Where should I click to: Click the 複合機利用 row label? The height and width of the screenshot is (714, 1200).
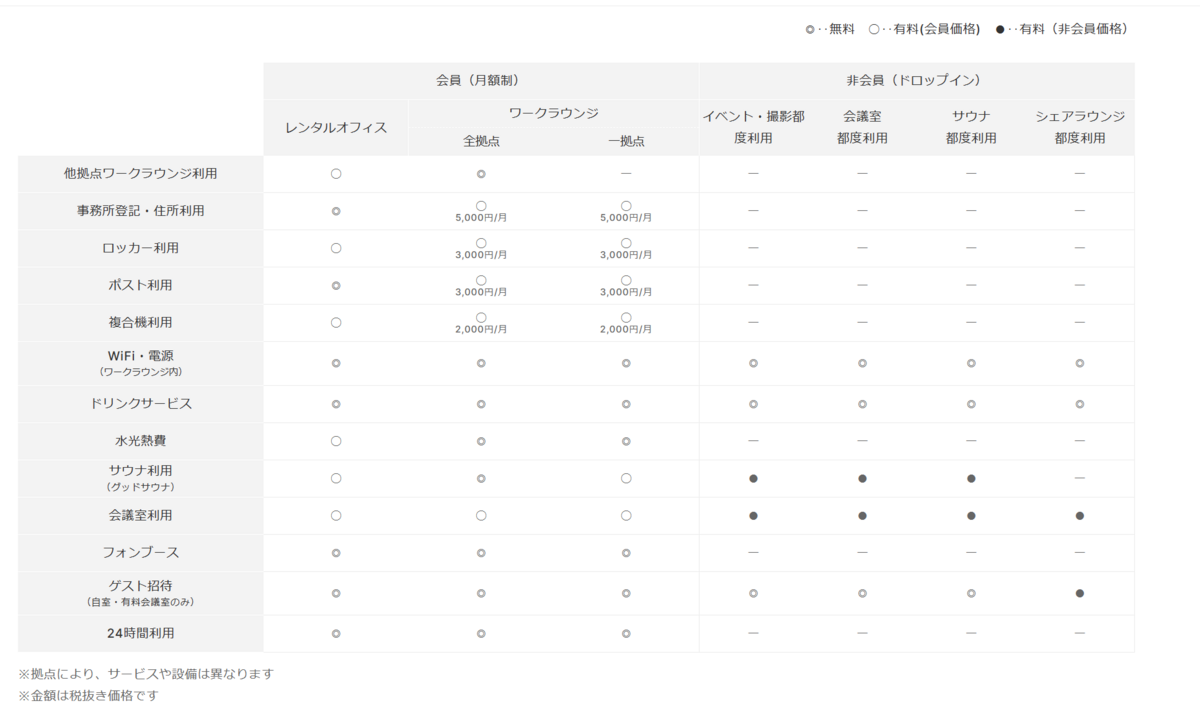[x=140, y=323]
